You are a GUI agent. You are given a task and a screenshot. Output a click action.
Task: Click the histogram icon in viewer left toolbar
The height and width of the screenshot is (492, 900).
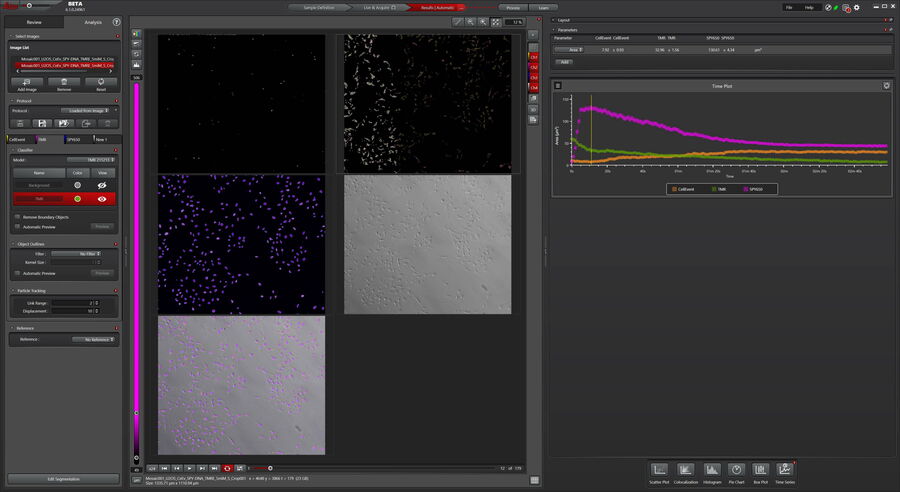click(137, 64)
